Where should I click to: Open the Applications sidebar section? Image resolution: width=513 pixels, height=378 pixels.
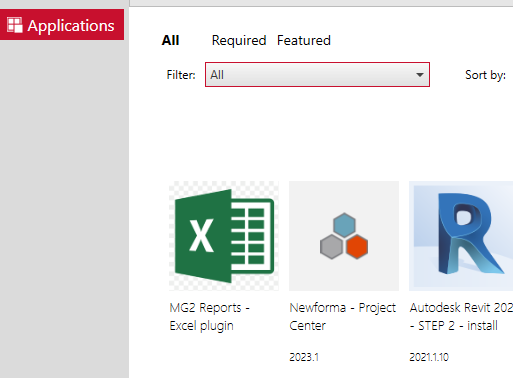pyautogui.click(x=62, y=25)
